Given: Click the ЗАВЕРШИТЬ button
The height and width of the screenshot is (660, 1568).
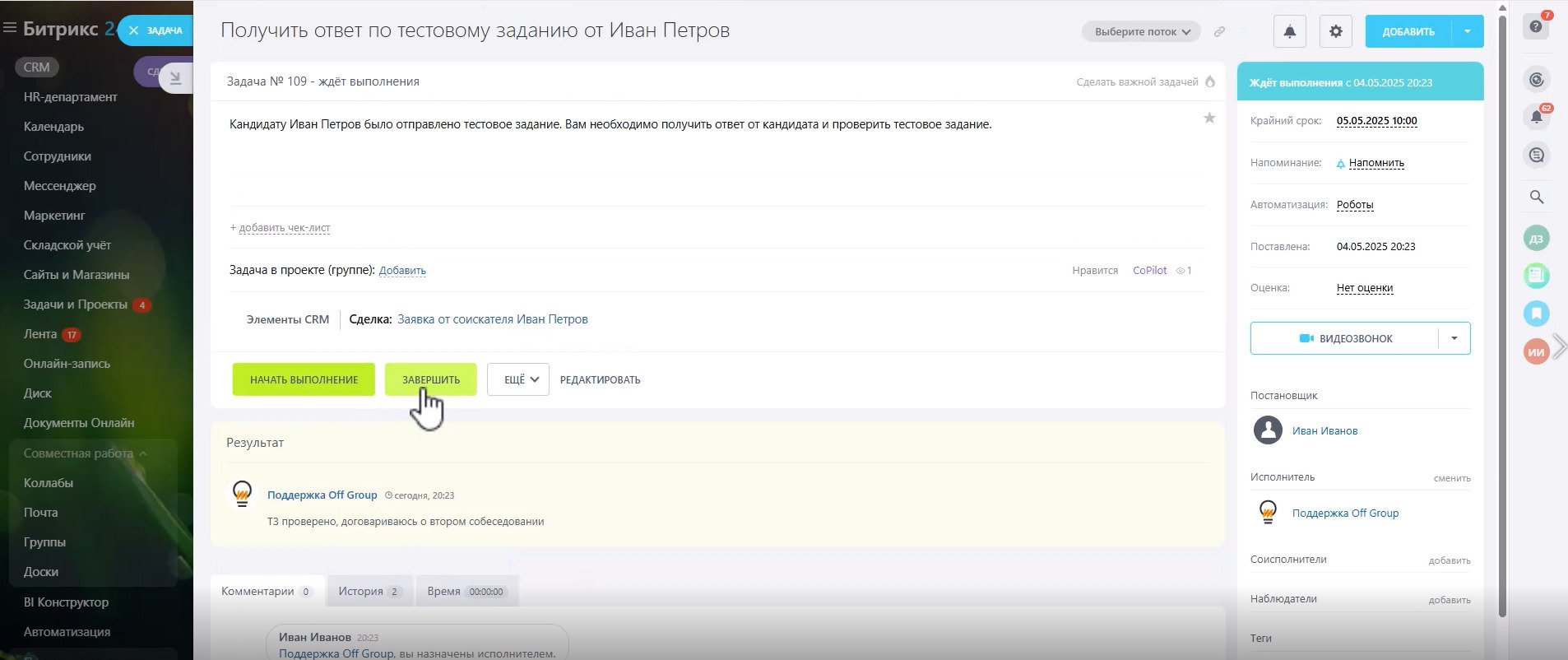Looking at the screenshot, I should click(x=431, y=379).
